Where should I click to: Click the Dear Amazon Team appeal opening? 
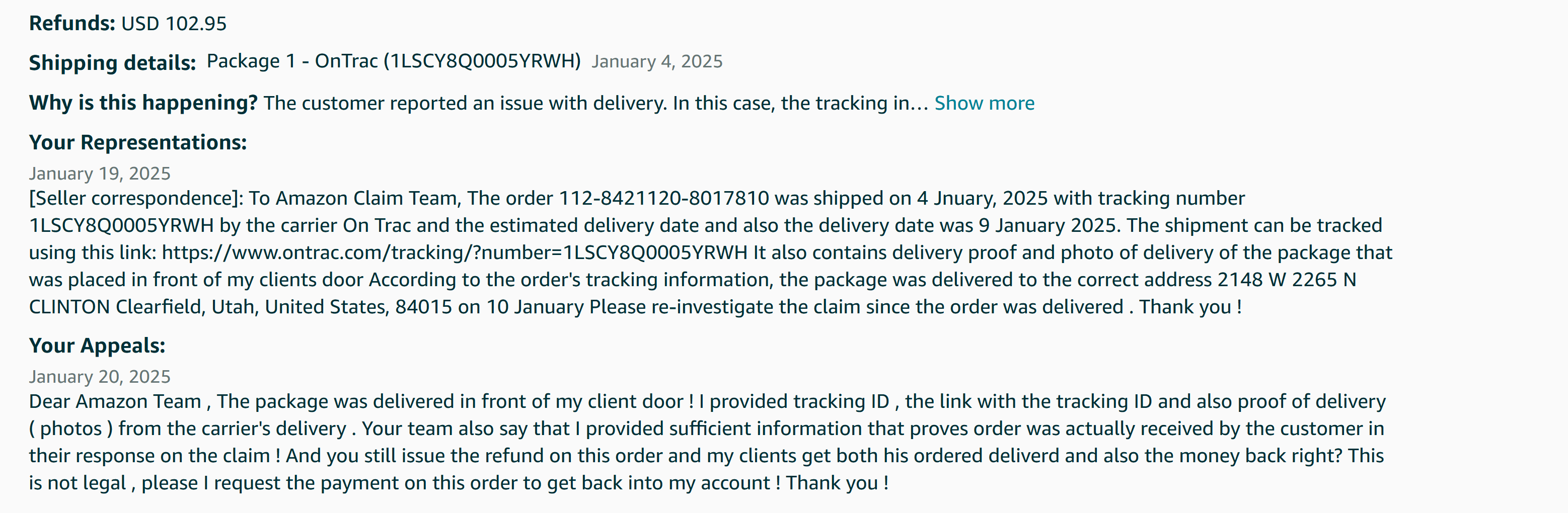115,401
